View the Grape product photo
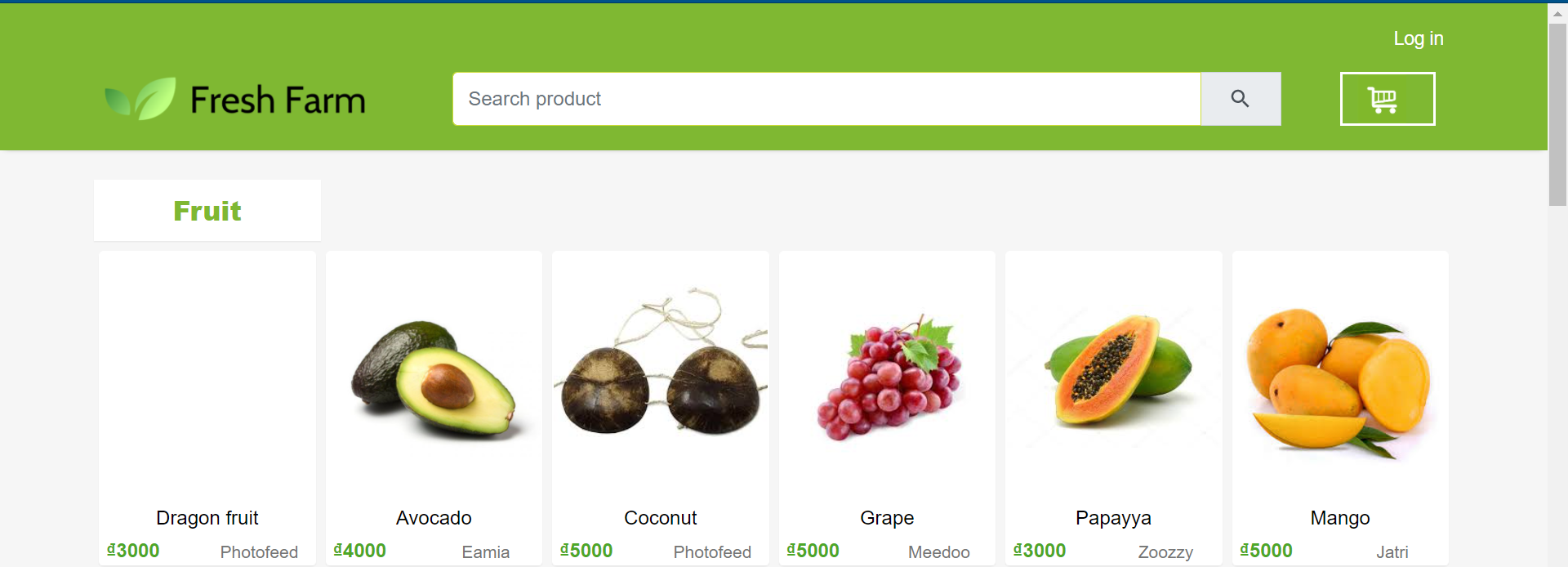The image size is (1568, 567). click(x=887, y=379)
